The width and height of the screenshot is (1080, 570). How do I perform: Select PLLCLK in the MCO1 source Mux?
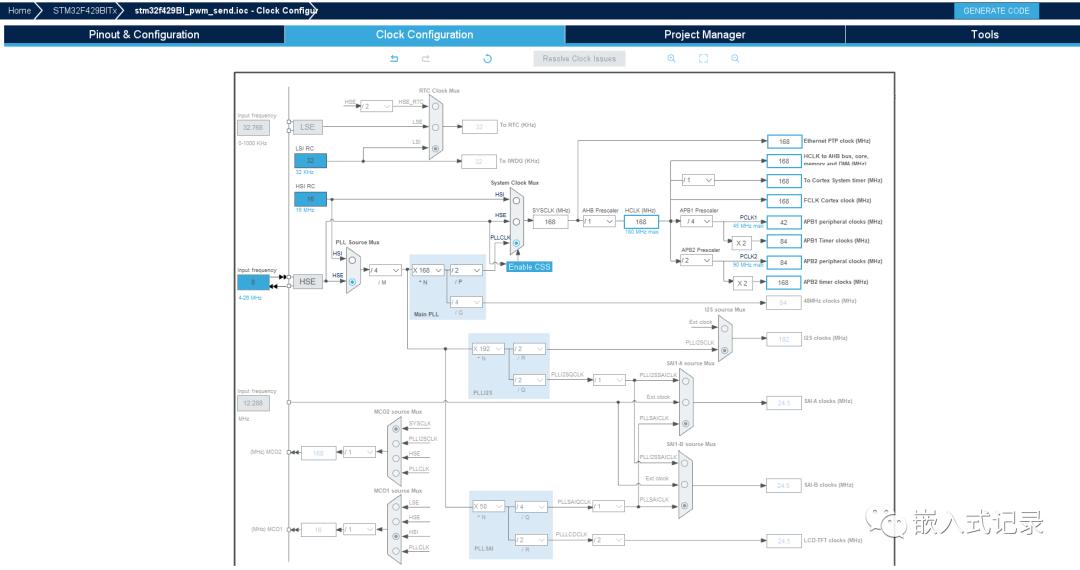[395, 551]
